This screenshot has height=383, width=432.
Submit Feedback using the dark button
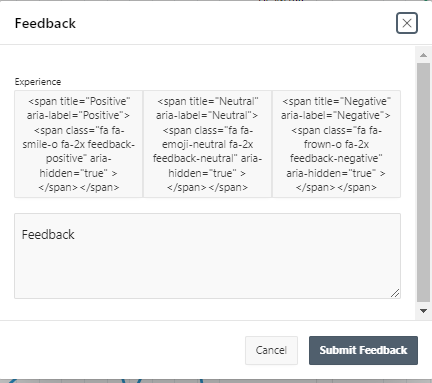363,350
